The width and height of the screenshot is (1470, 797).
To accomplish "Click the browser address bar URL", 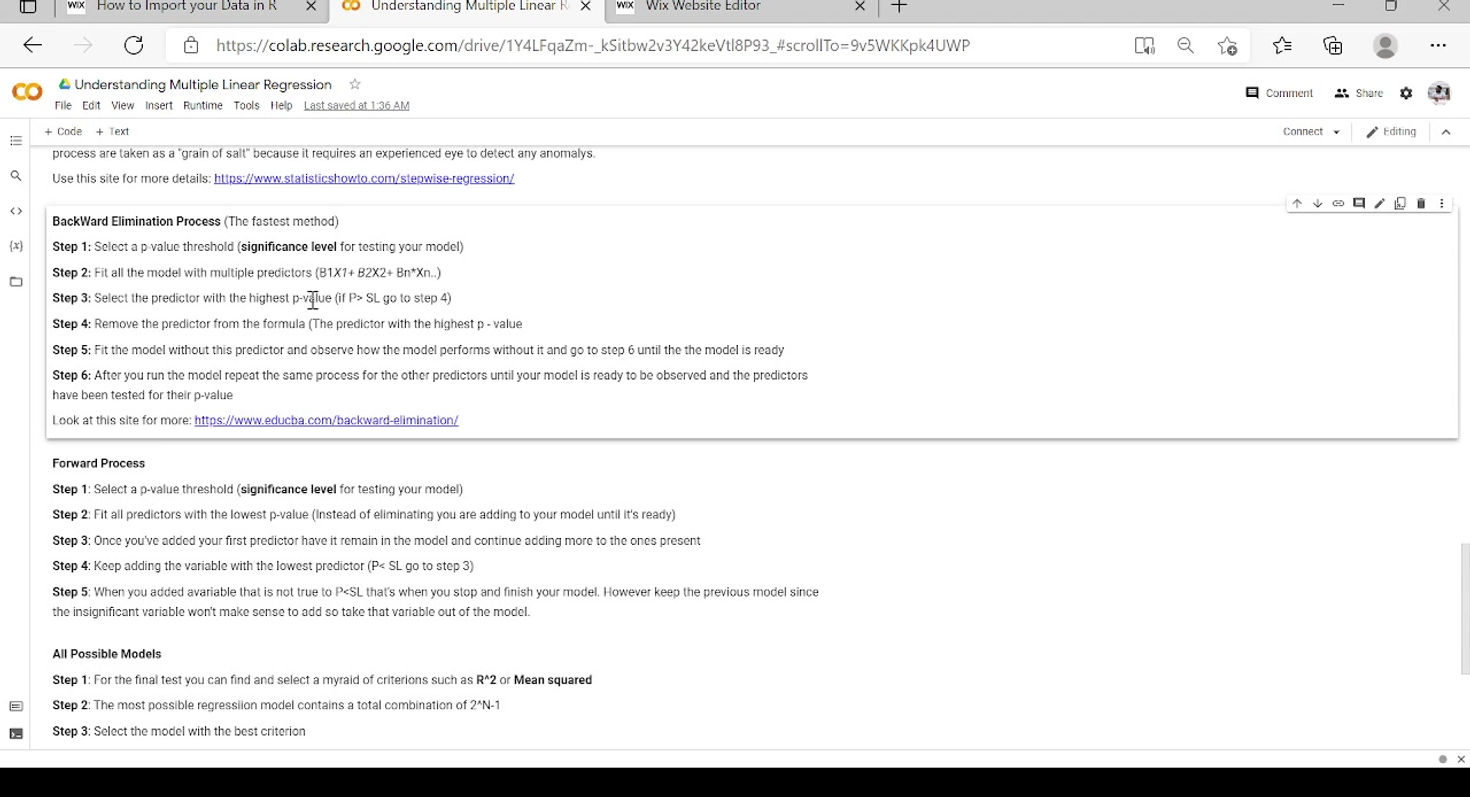I will (593, 45).
